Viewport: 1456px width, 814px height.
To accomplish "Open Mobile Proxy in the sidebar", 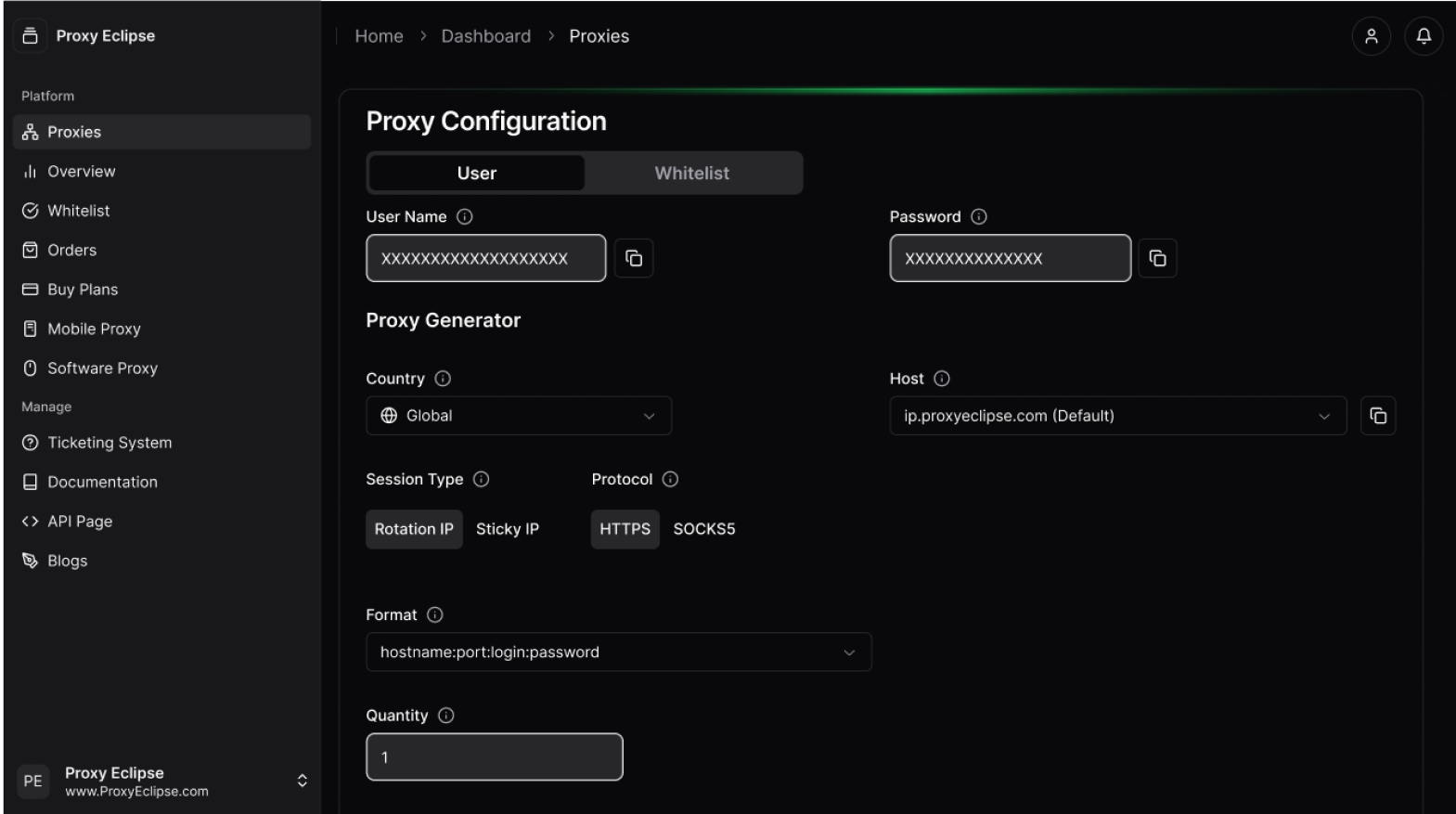I will coord(94,329).
